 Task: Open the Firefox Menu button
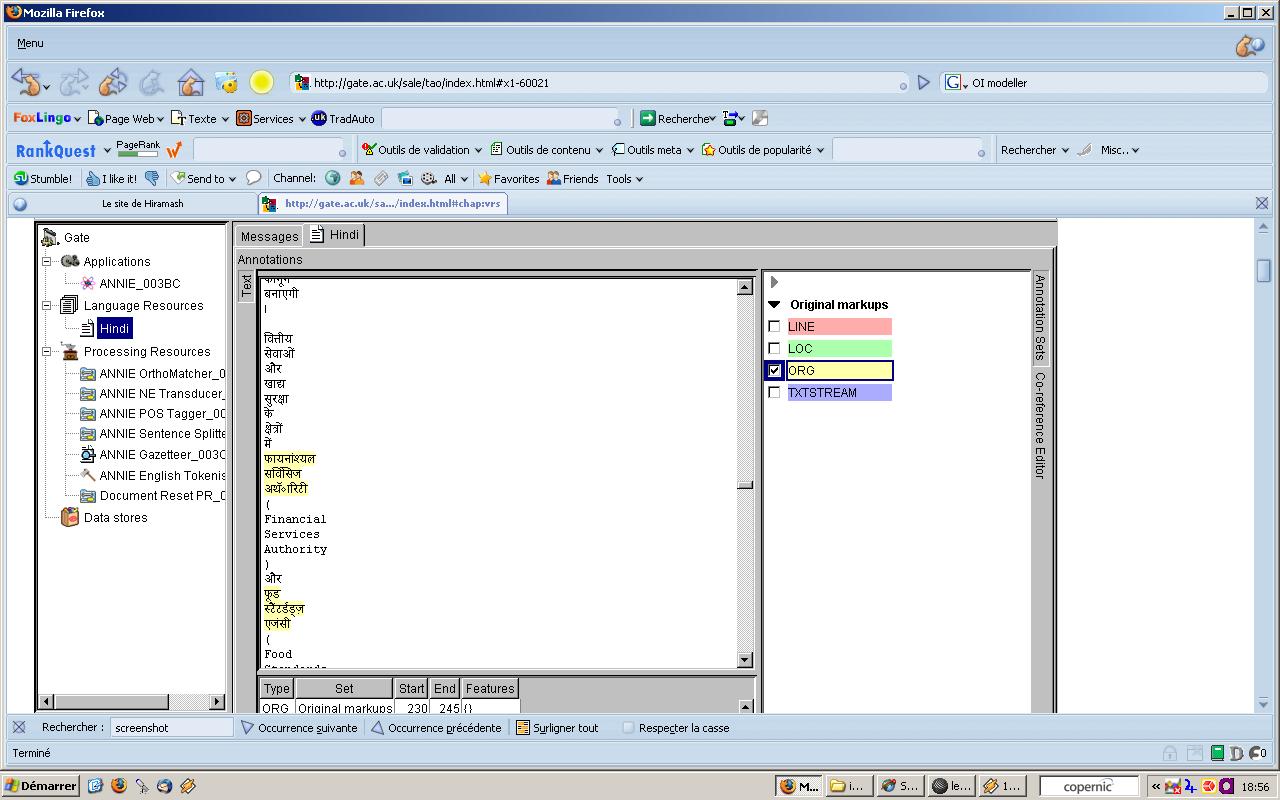[x=30, y=43]
